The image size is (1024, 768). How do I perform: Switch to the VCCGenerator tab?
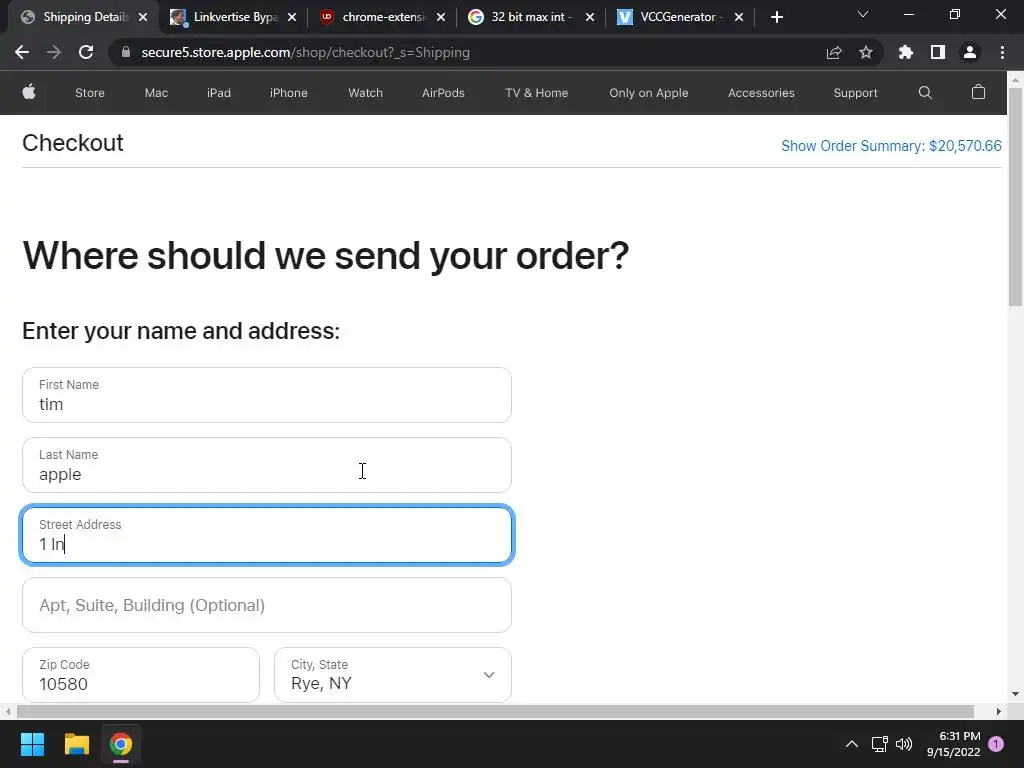tap(679, 17)
